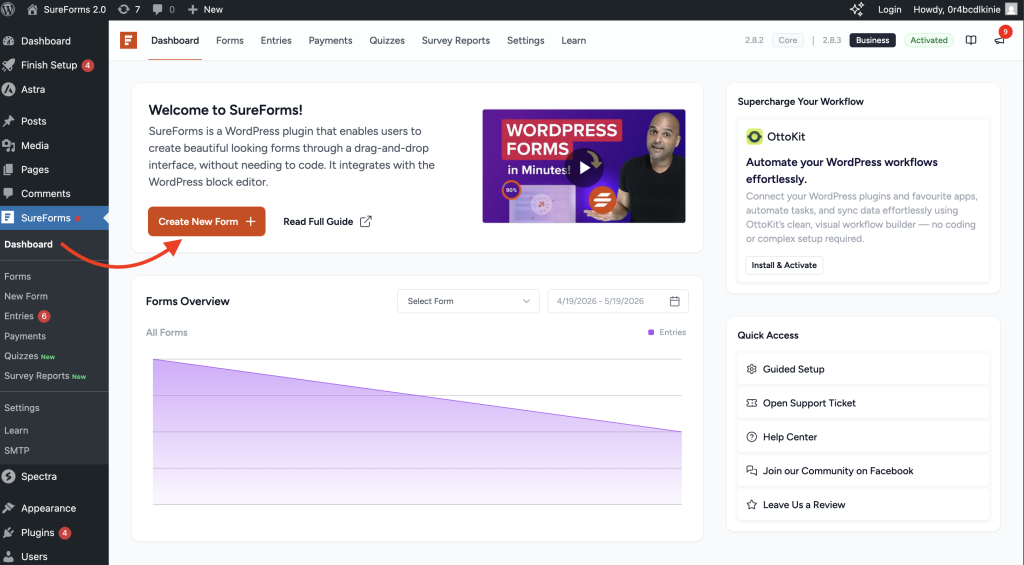Viewport: 1024px width, 565px height.
Task: Click the WordPress logo in admin bar
Action: [x=8, y=9]
